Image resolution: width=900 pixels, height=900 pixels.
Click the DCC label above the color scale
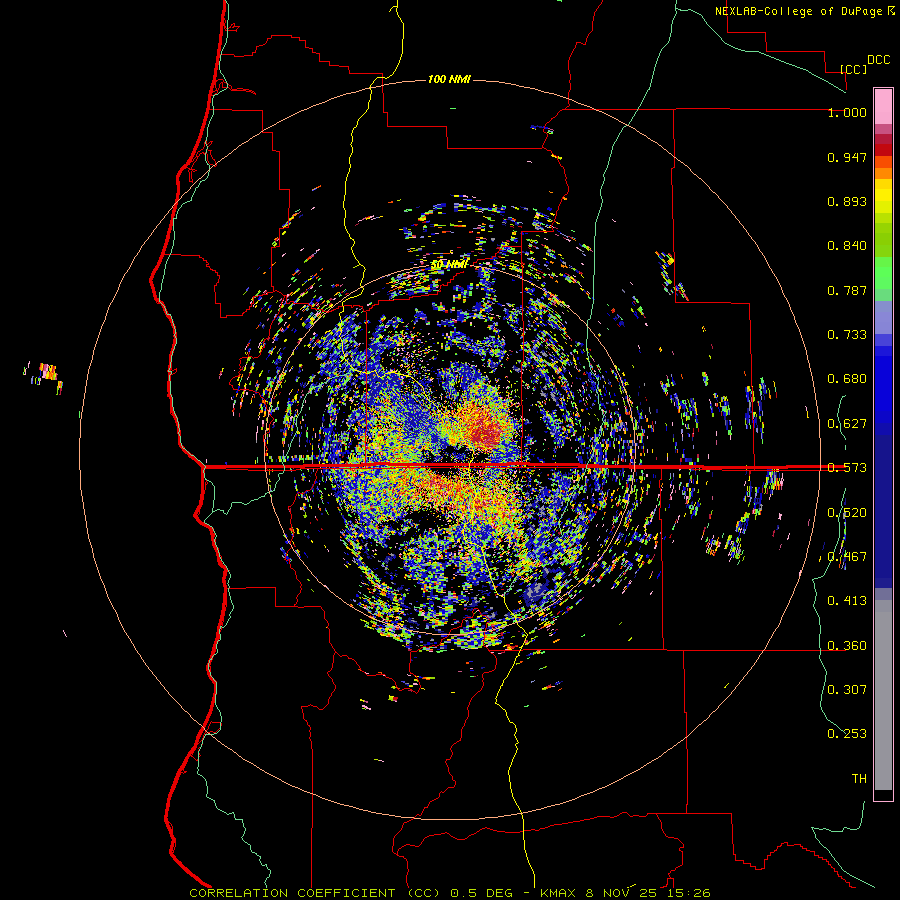(878, 60)
